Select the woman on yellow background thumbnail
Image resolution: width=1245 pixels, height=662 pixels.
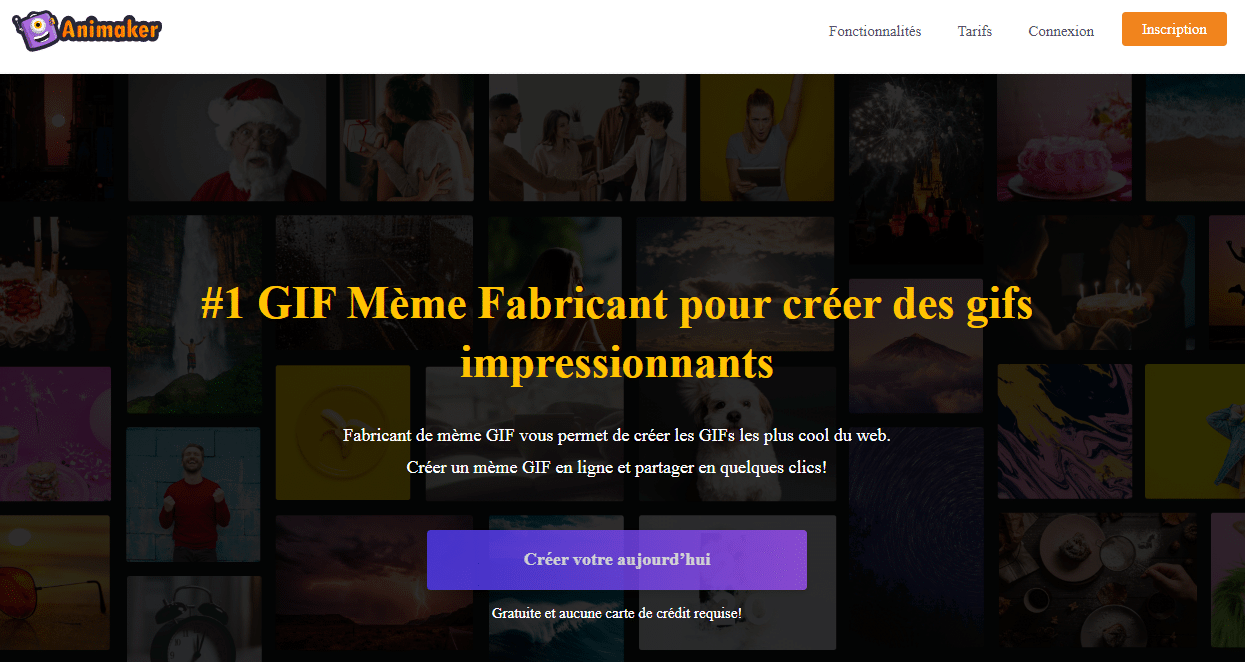tap(766, 138)
